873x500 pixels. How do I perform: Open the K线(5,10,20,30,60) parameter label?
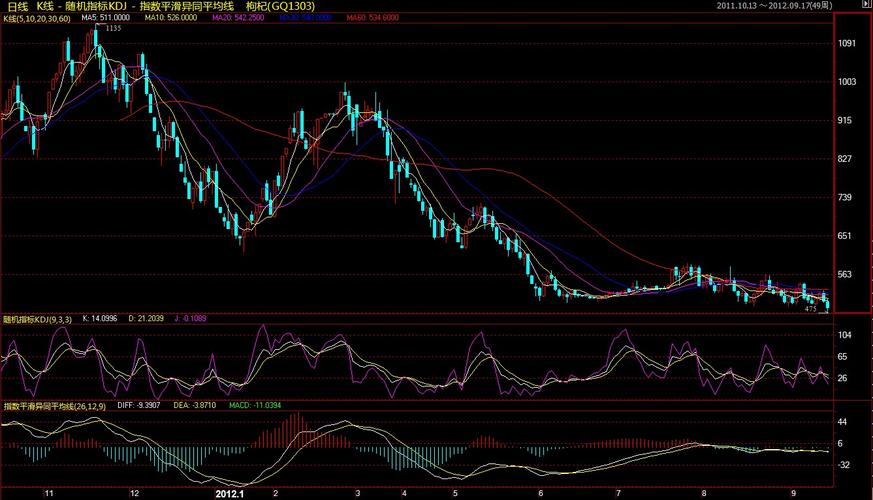click(x=38, y=19)
